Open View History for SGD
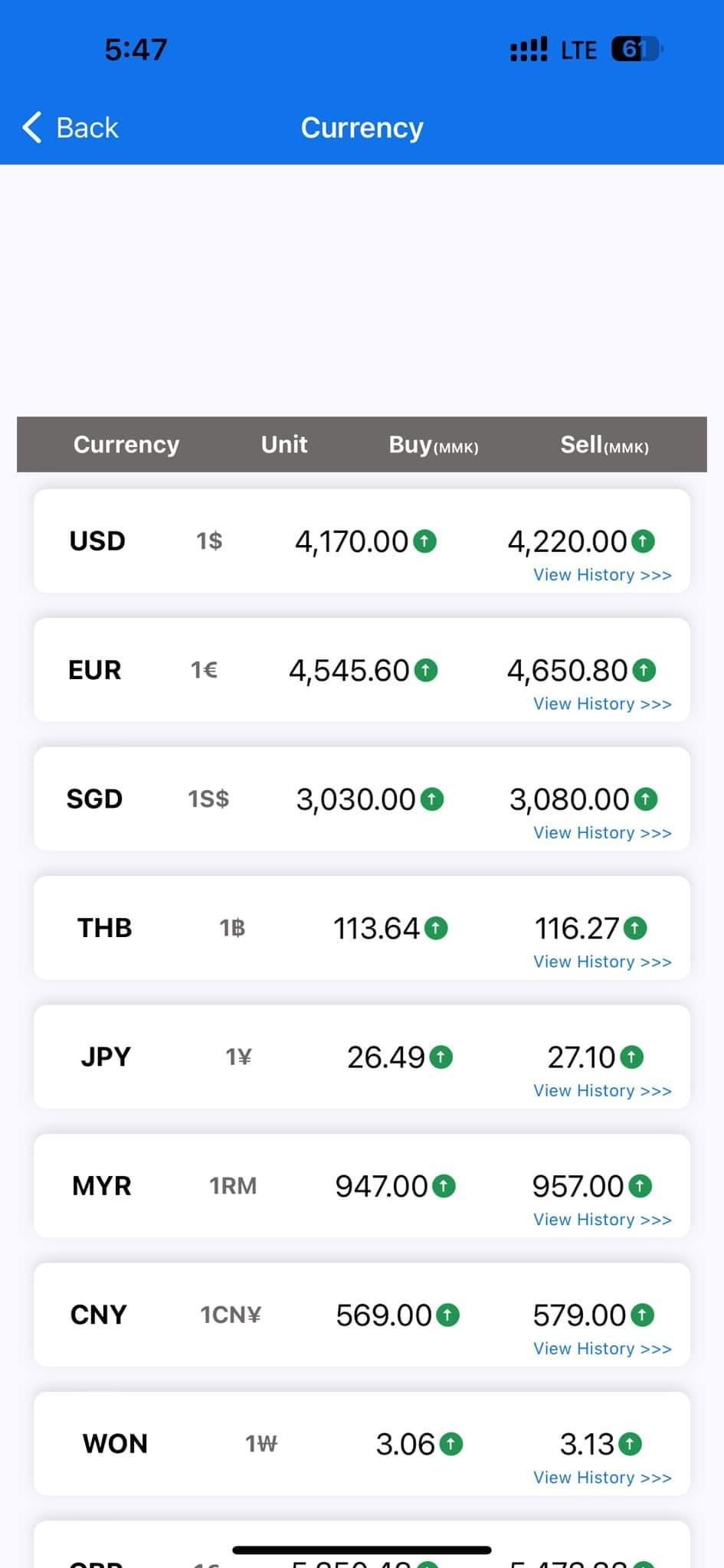This screenshot has height=1568, width=724. (x=602, y=833)
